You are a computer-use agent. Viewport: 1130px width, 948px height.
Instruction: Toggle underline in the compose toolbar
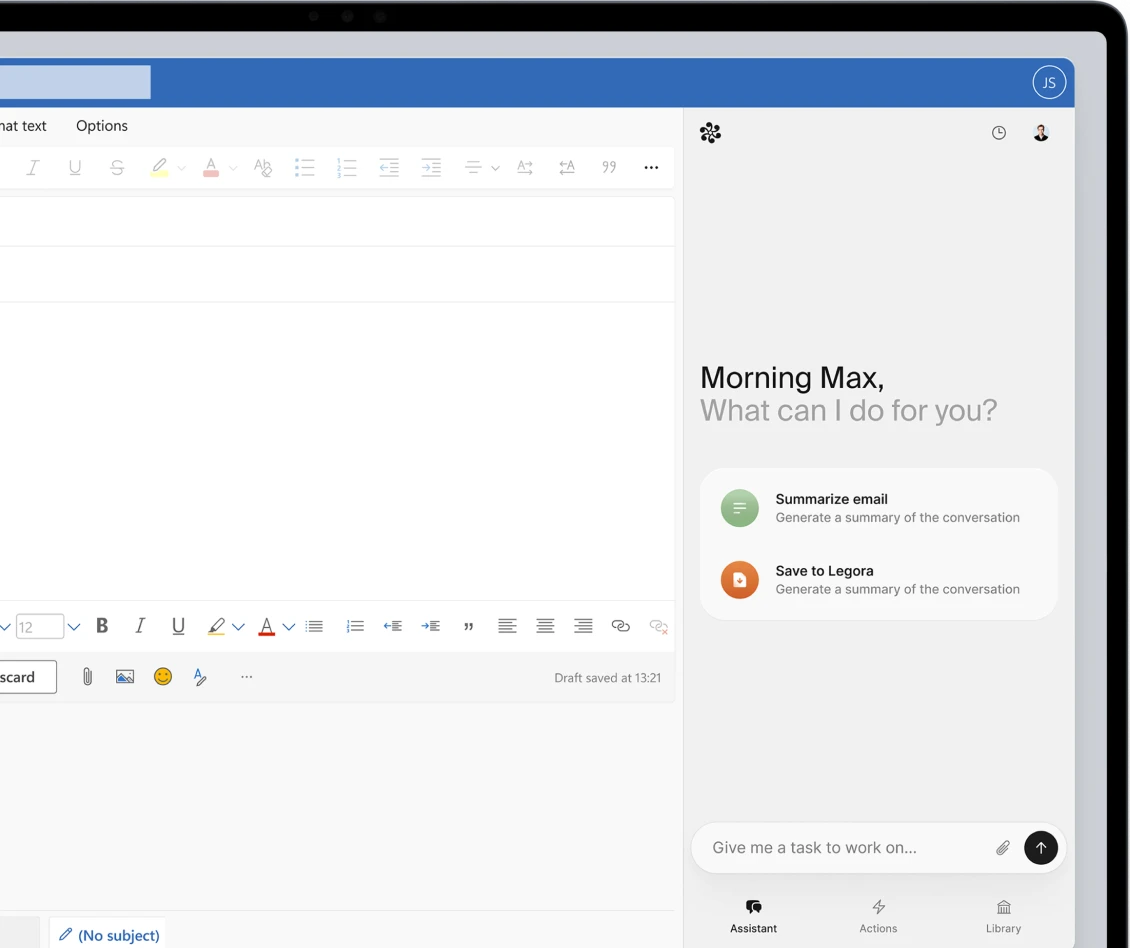(178, 626)
